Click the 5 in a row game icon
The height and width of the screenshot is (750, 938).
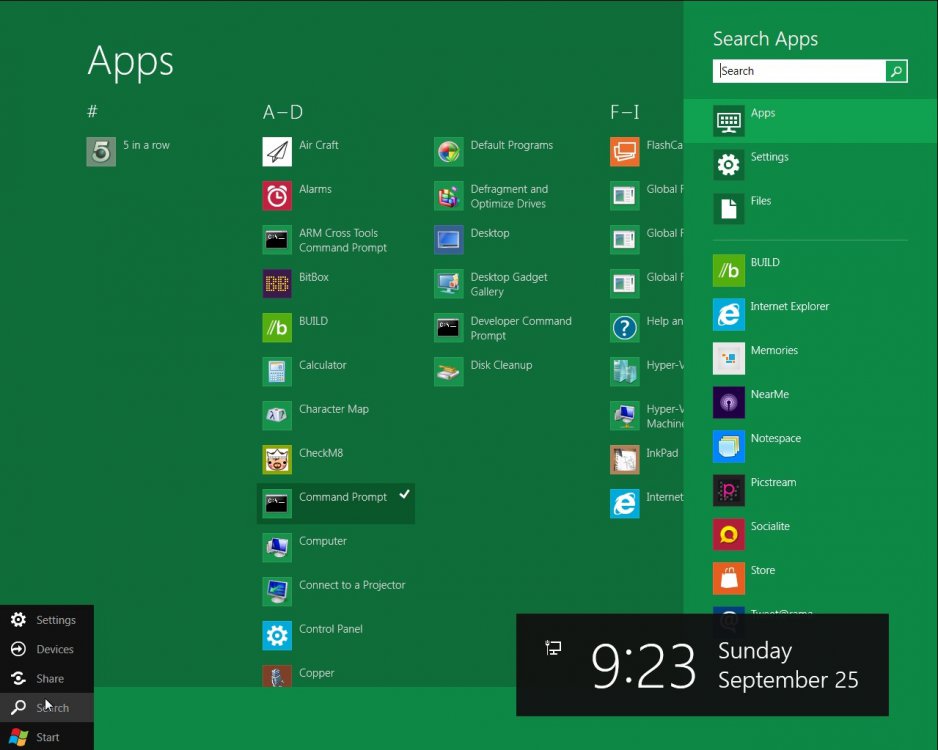[x=101, y=152]
